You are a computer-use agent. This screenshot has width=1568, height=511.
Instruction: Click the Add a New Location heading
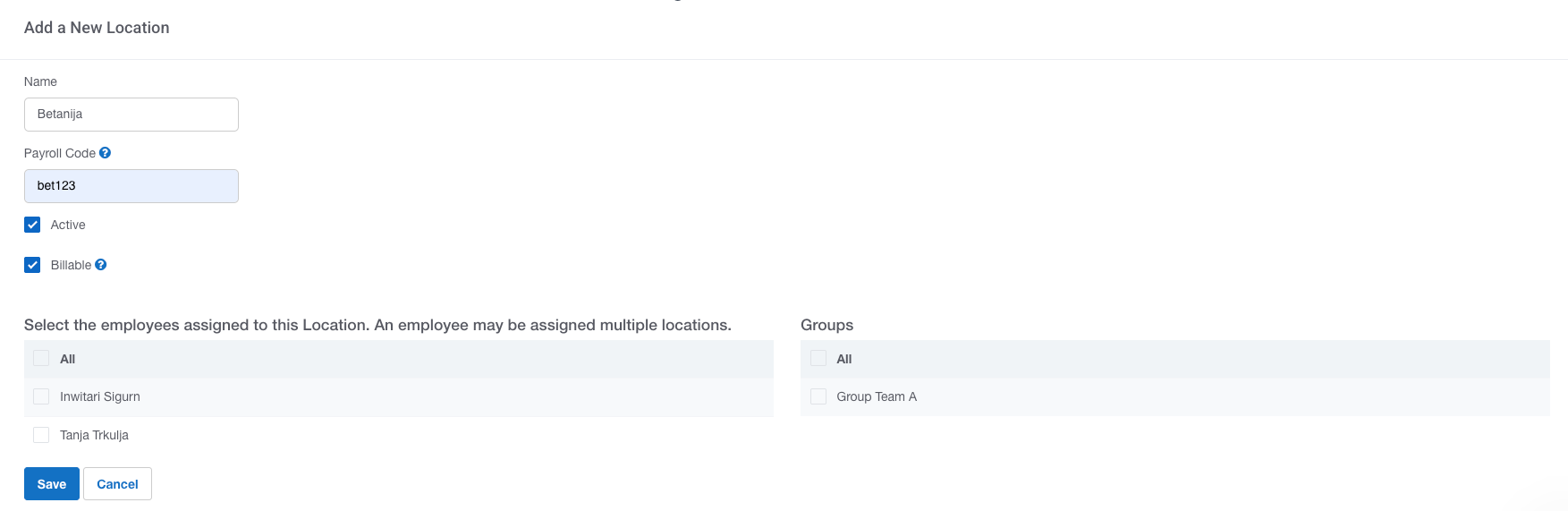pyautogui.click(x=97, y=28)
